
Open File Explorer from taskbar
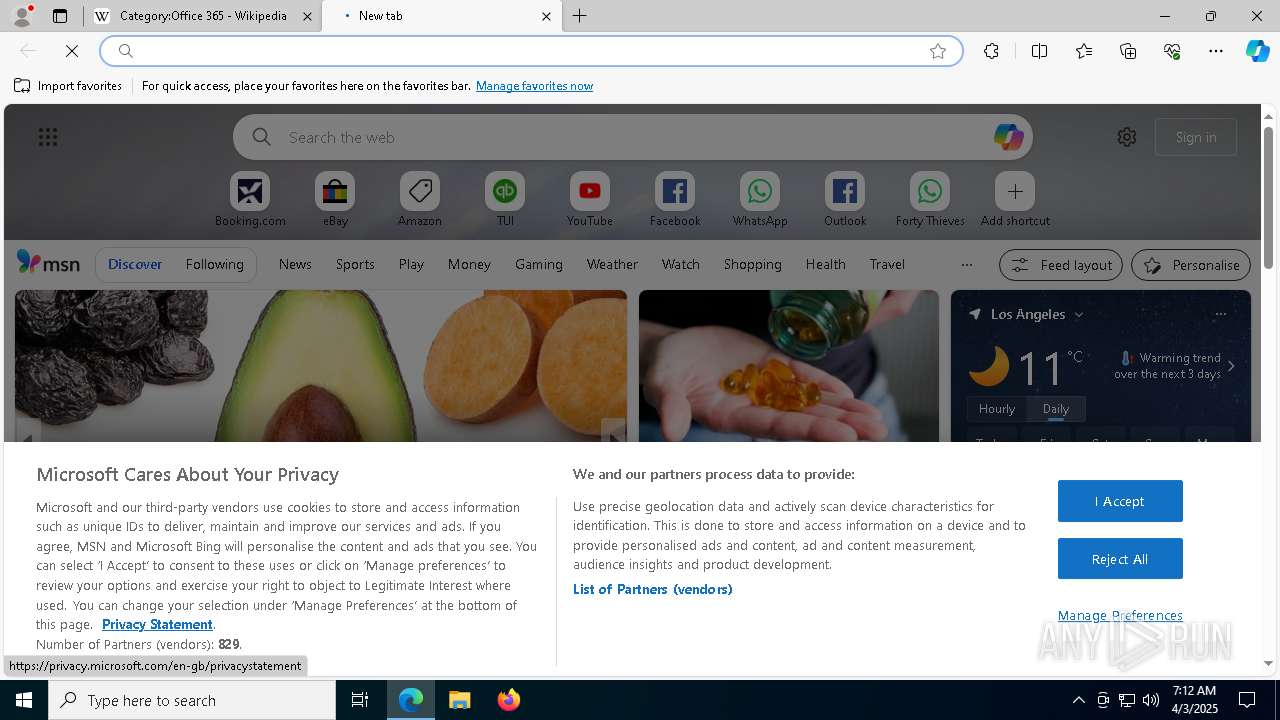click(x=460, y=700)
